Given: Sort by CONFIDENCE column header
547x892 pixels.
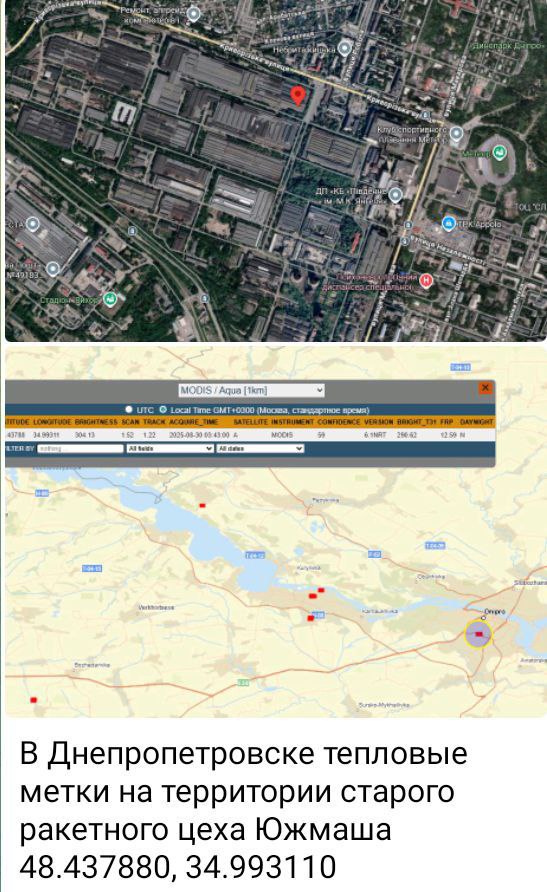Looking at the screenshot, I should (339, 422).
